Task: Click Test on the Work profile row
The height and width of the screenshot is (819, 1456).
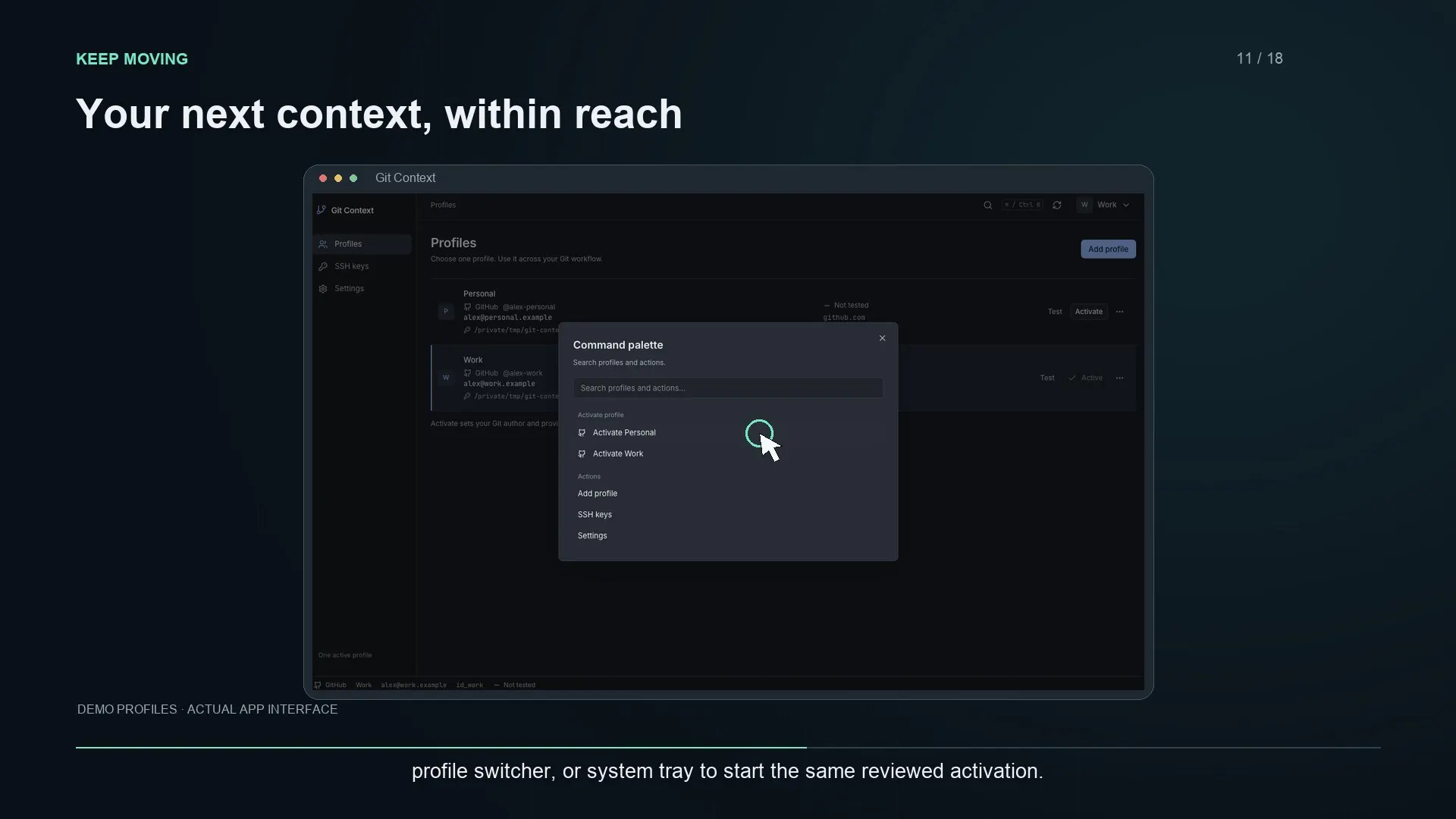Action: (1047, 378)
